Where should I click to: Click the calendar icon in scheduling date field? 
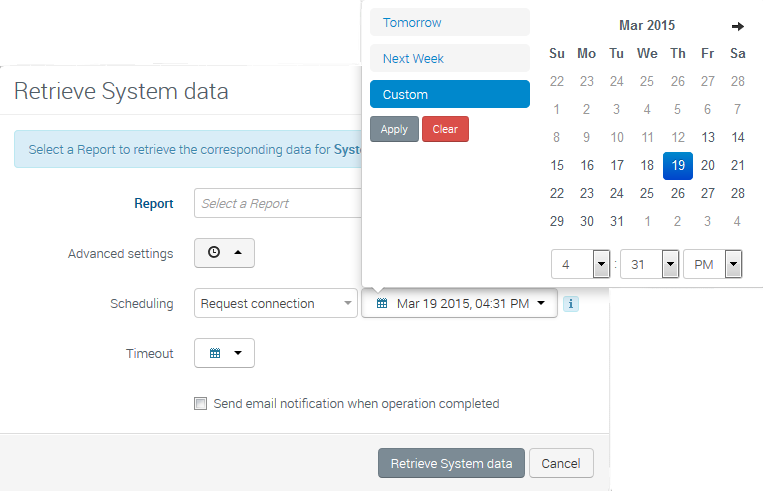click(382, 303)
